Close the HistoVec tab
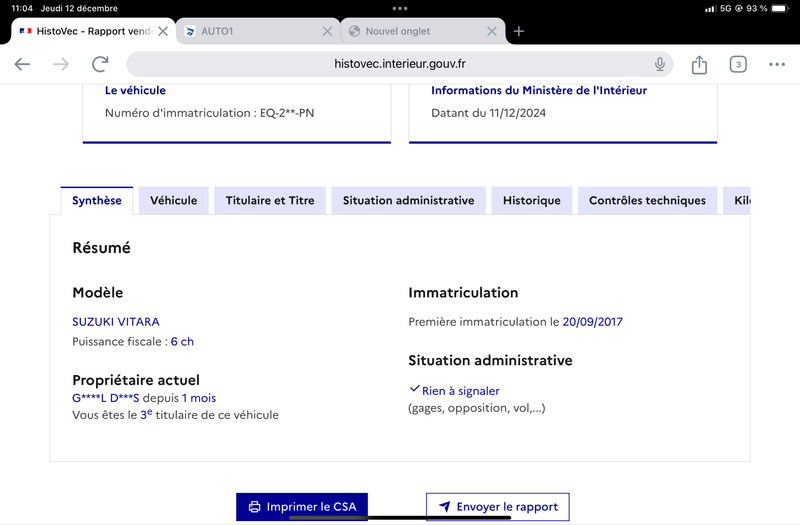800x525 pixels. pyautogui.click(x=163, y=31)
